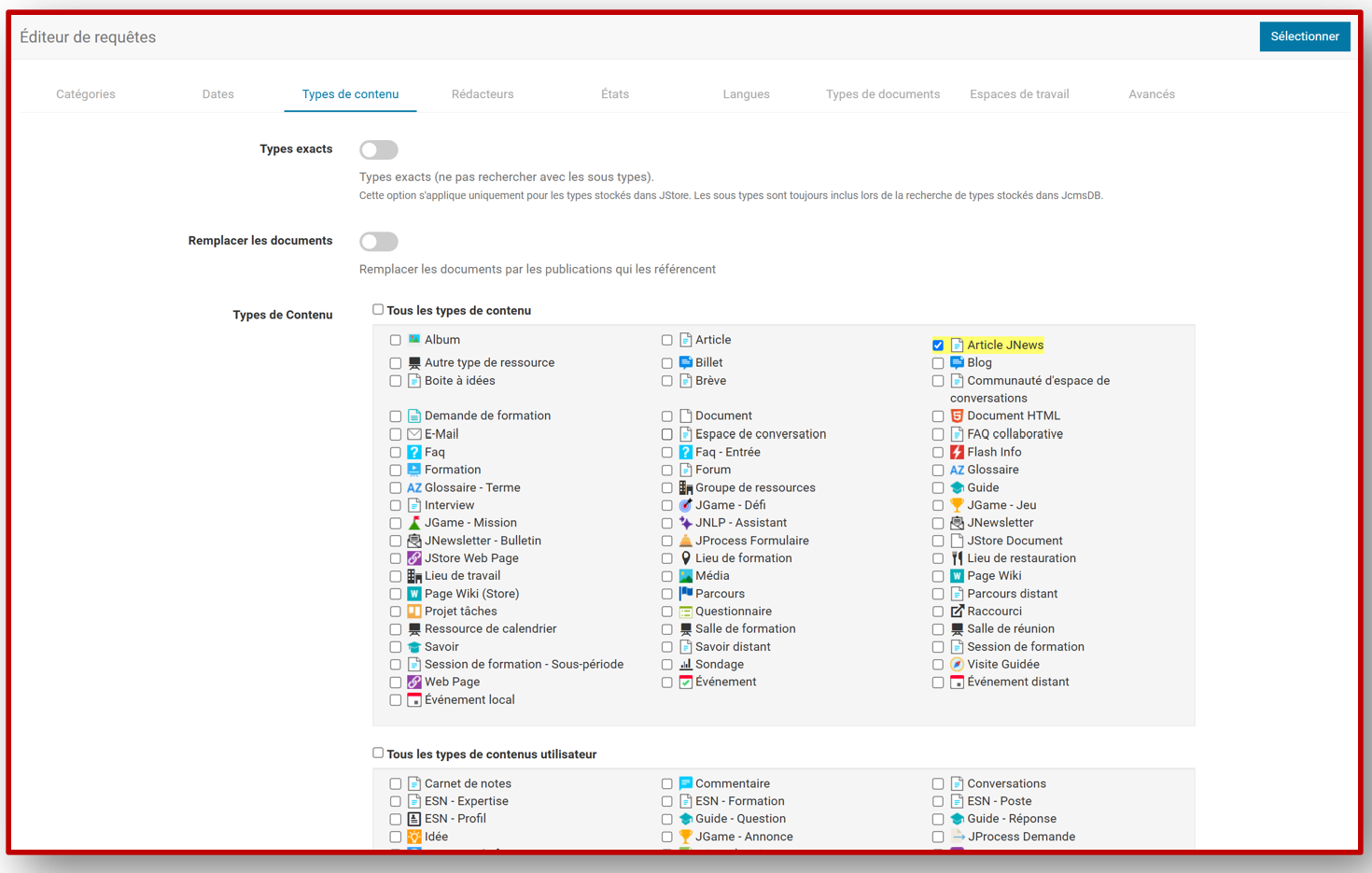
Task: Click the Page Wiki W icon
Action: [957, 576]
